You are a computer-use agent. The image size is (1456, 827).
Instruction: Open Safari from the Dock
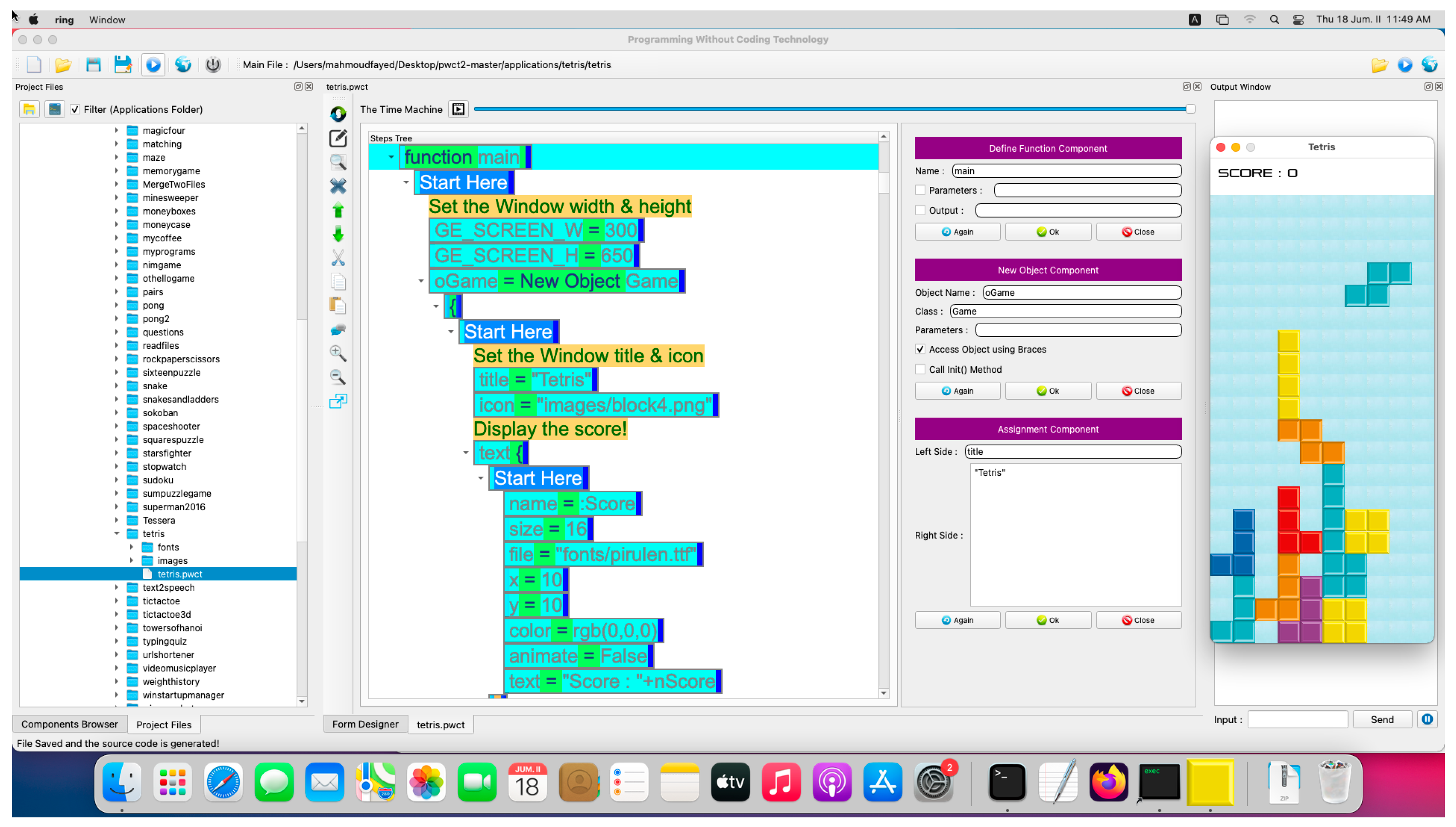coord(222,783)
